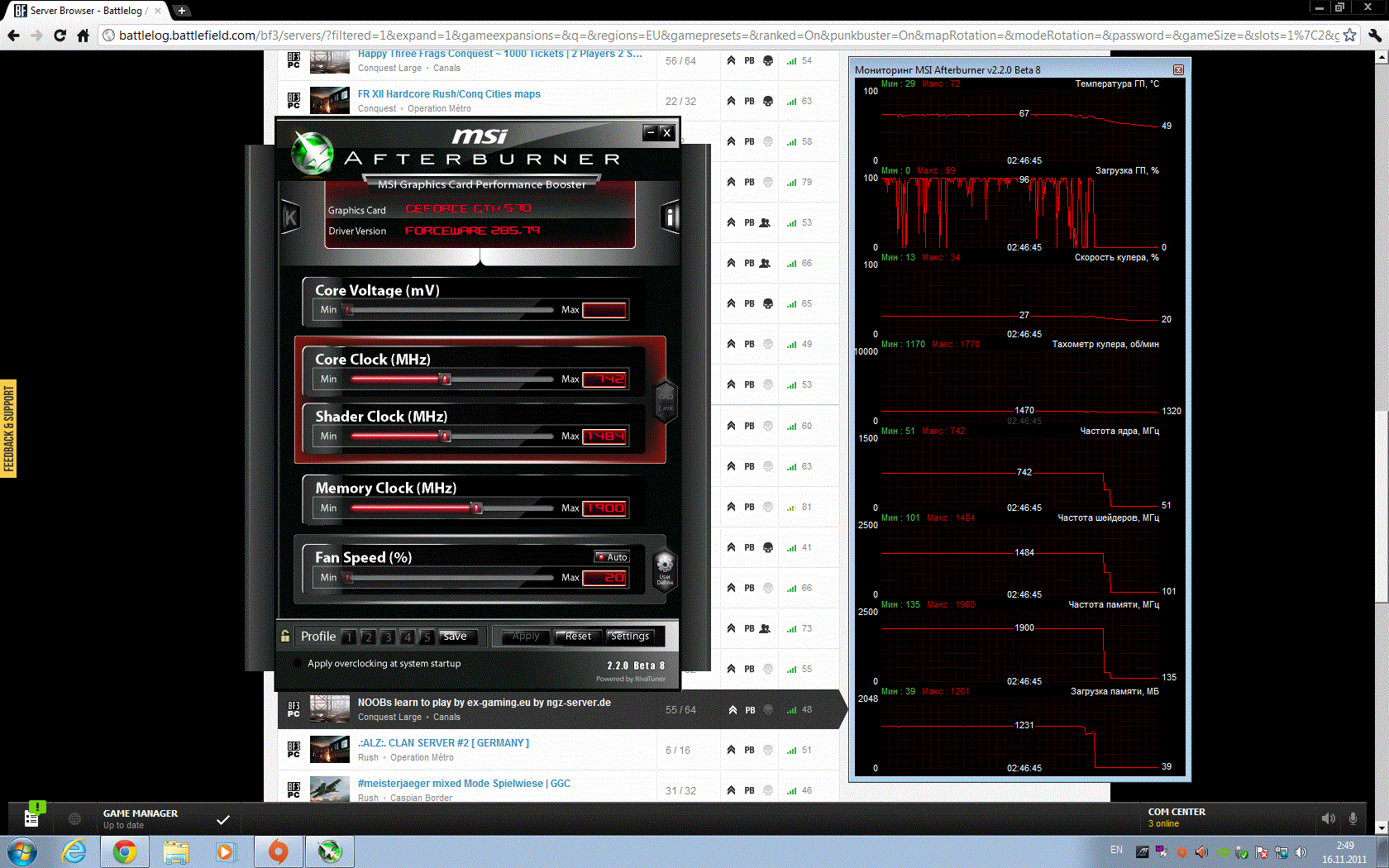
Task: Toggle fan speed Auto mode
Action: [x=612, y=557]
